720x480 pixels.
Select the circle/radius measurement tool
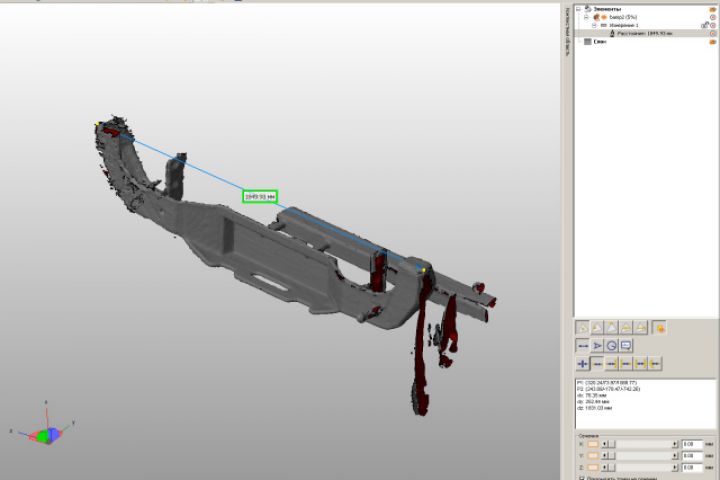[611, 345]
